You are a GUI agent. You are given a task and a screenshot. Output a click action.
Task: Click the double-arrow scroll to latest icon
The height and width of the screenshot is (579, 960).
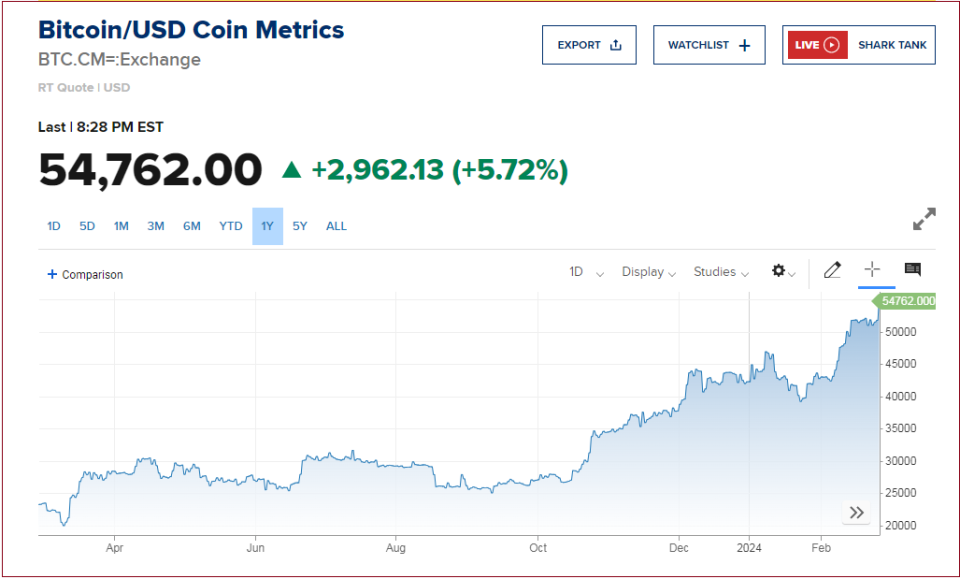coord(856,513)
